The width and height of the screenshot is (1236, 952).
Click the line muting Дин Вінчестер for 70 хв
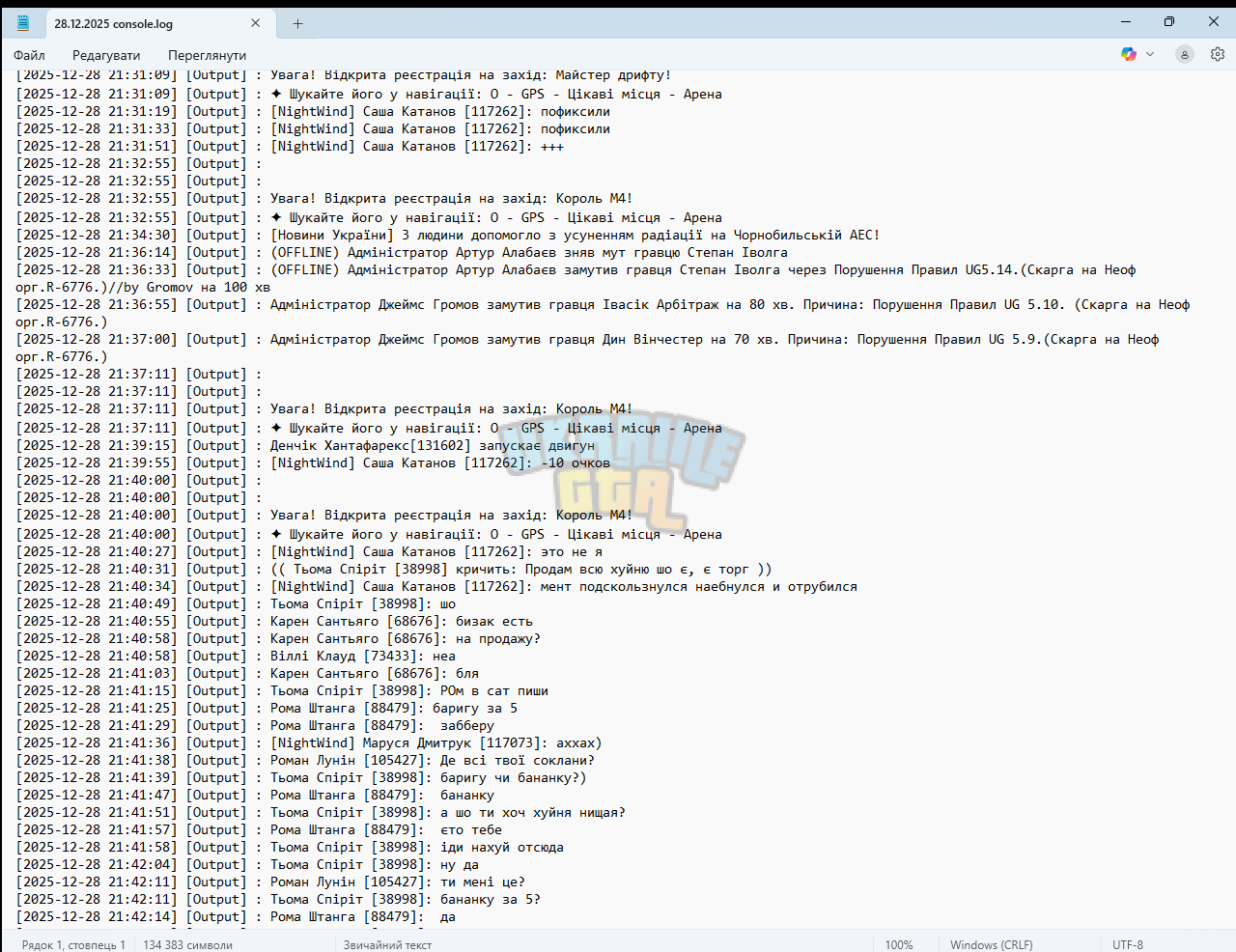pos(587,348)
